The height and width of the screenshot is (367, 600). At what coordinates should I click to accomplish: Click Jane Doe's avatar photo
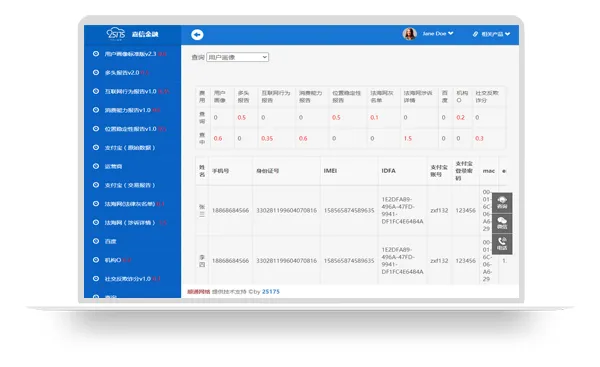[x=409, y=34]
